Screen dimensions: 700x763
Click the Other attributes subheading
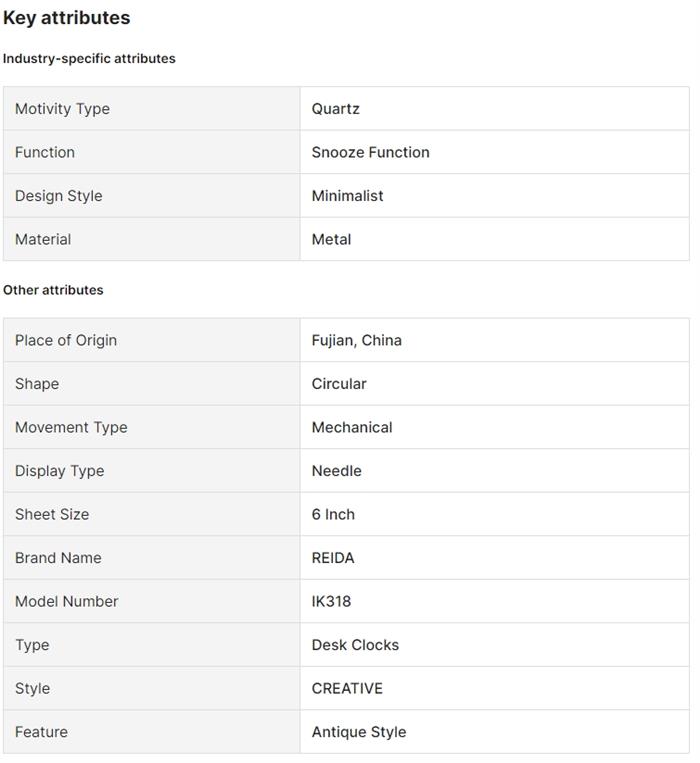(x=53, y=290)
